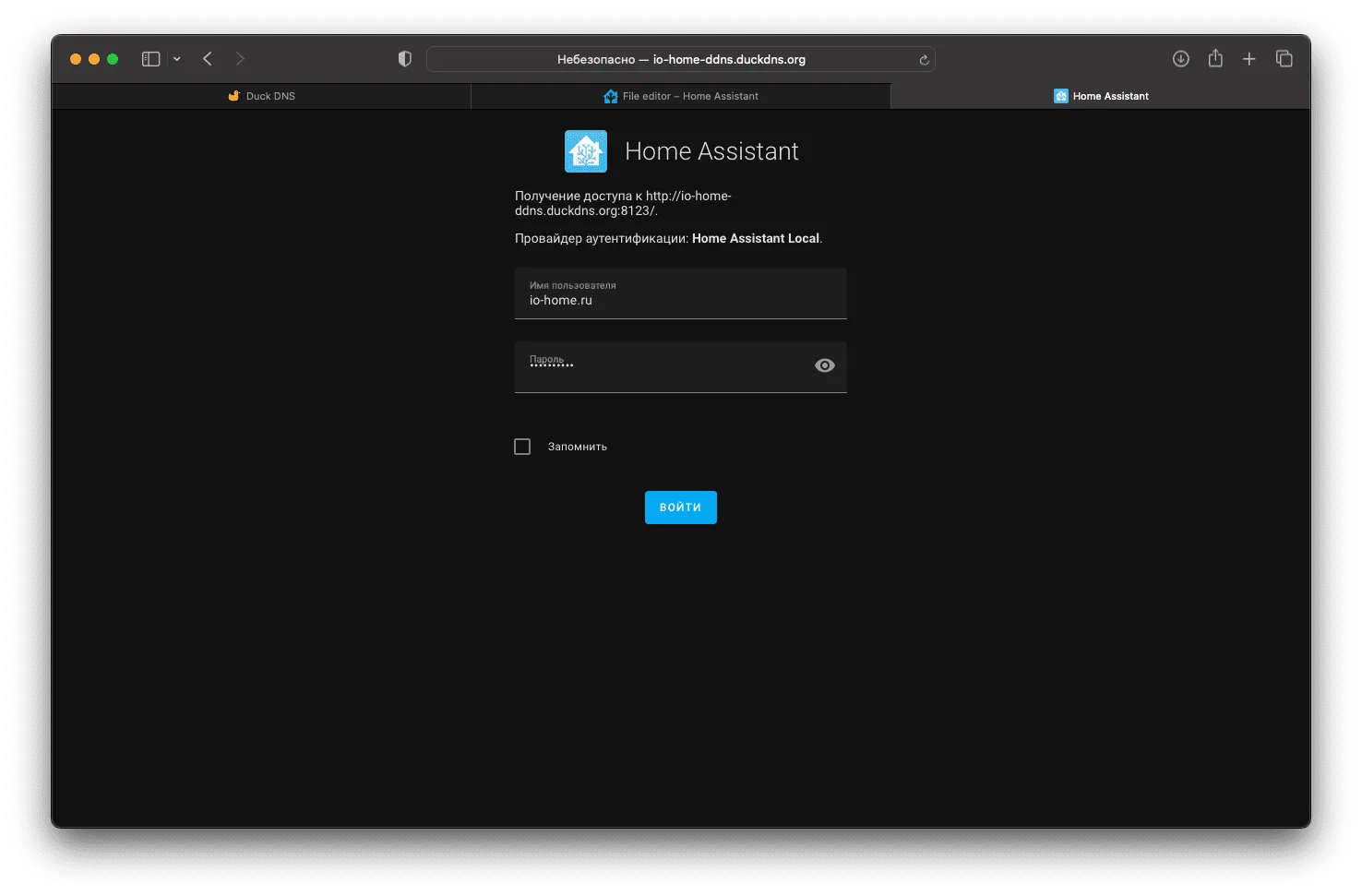Image resolution: width=1362 pixels, height=896 pixels.
Task: Click the ВОЙТИ login button
Action: (681, 508)
